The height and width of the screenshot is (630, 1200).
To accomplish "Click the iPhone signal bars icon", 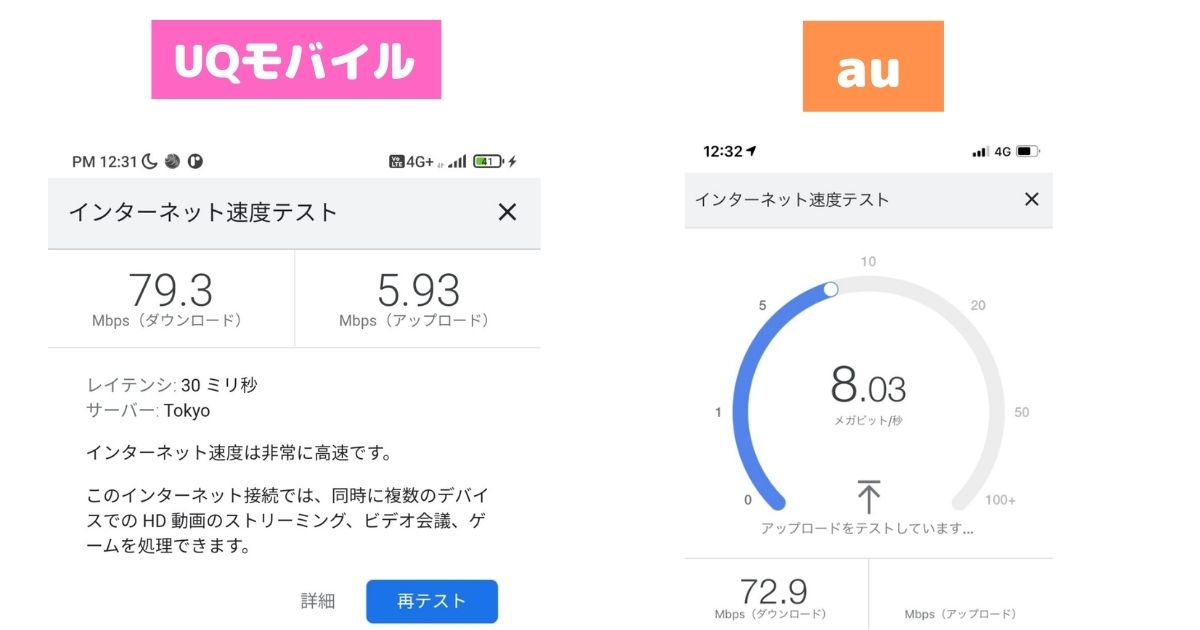I will tap(979, 152).
